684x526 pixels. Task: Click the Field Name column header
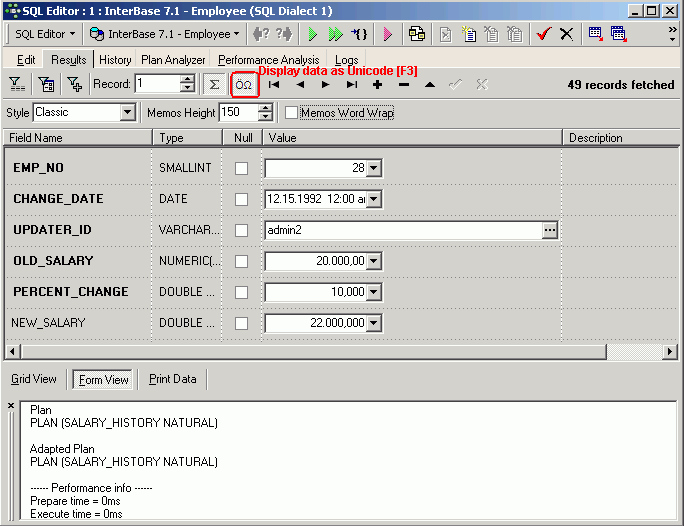pos(78,138)
